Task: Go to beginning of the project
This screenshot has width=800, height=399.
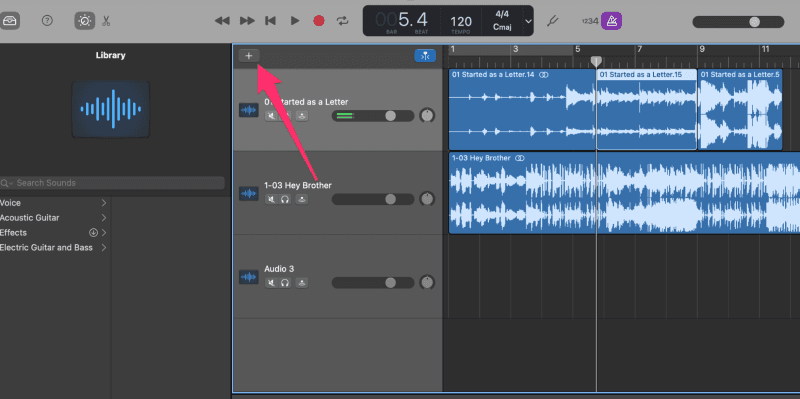Action: tap(270, 21)
